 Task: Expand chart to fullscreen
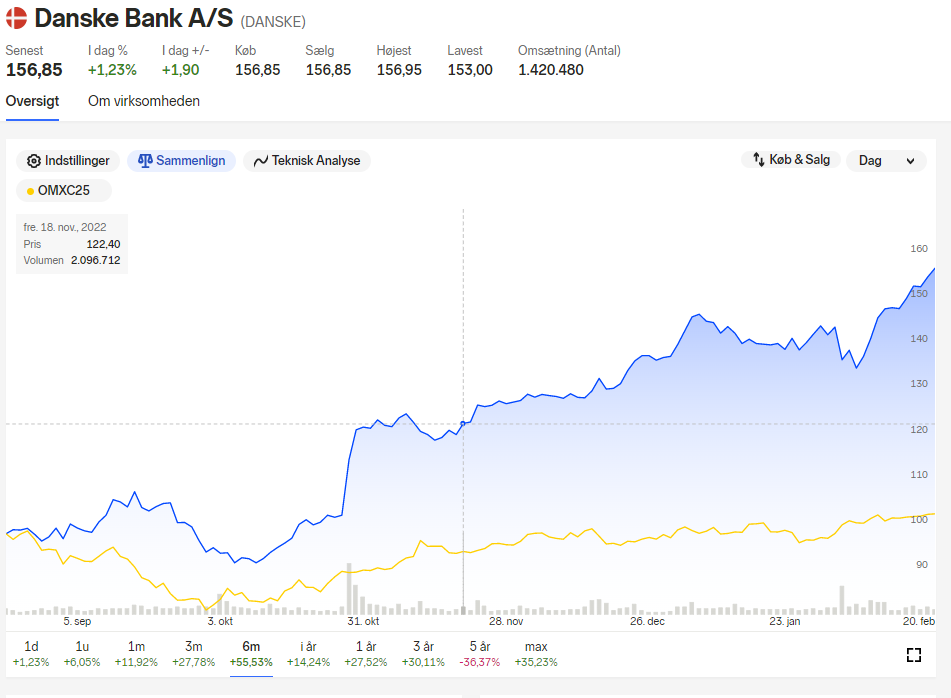coord(914,654)
